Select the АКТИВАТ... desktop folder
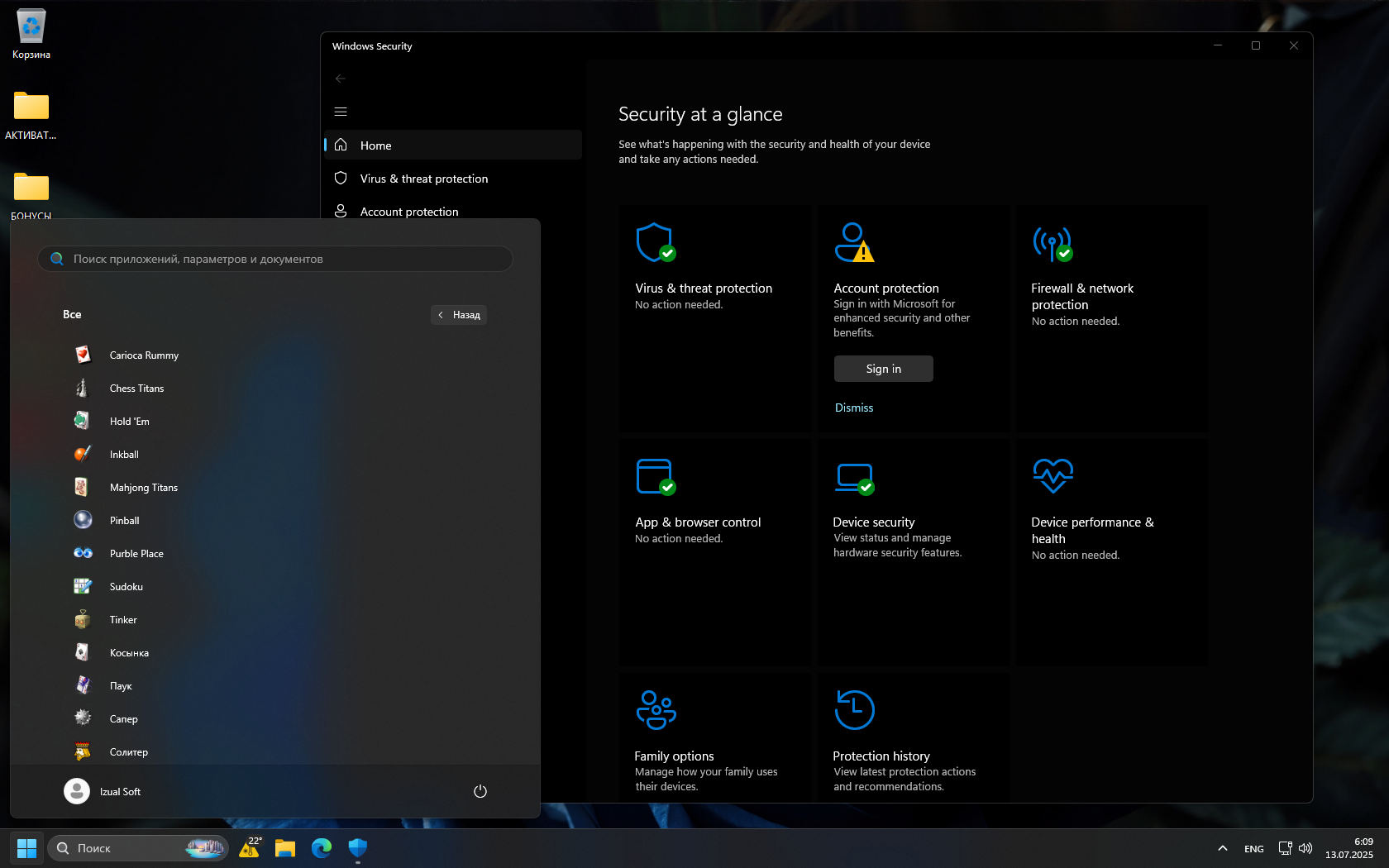This screenshot has width=1389, height=868. pos(31,115)
